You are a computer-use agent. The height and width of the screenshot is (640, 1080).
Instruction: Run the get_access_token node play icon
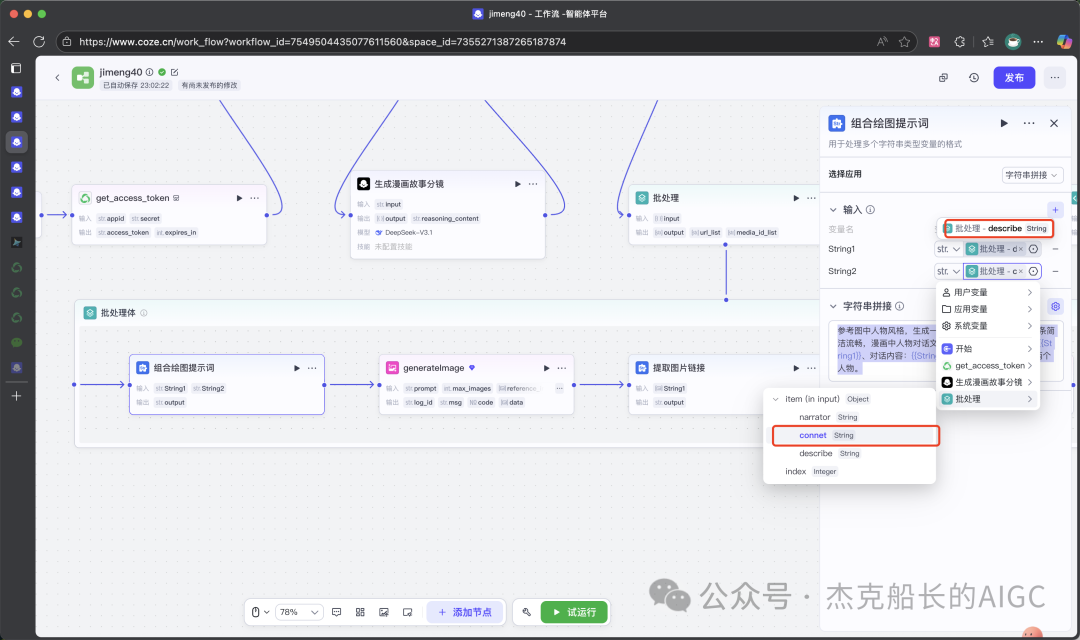[239, 198]
